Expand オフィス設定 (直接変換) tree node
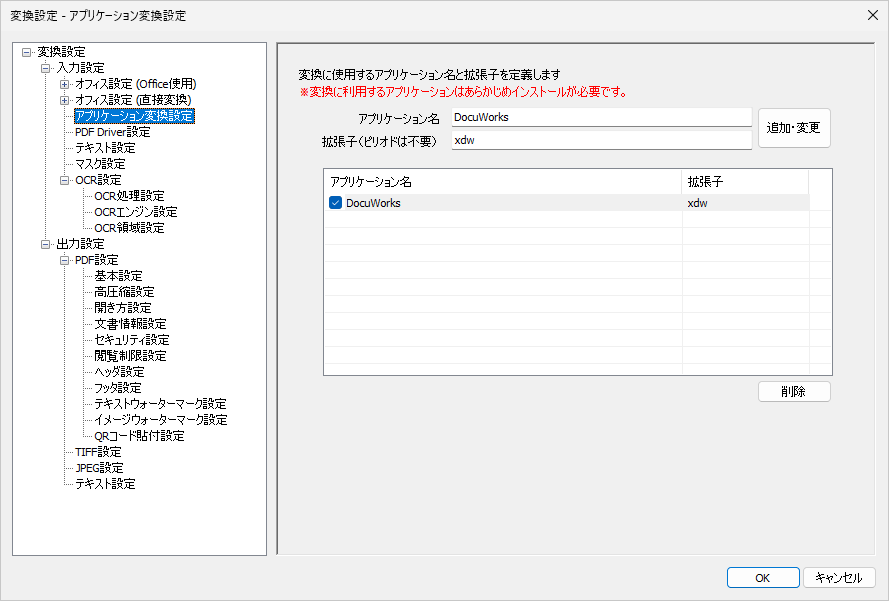 tap(64, 100)
